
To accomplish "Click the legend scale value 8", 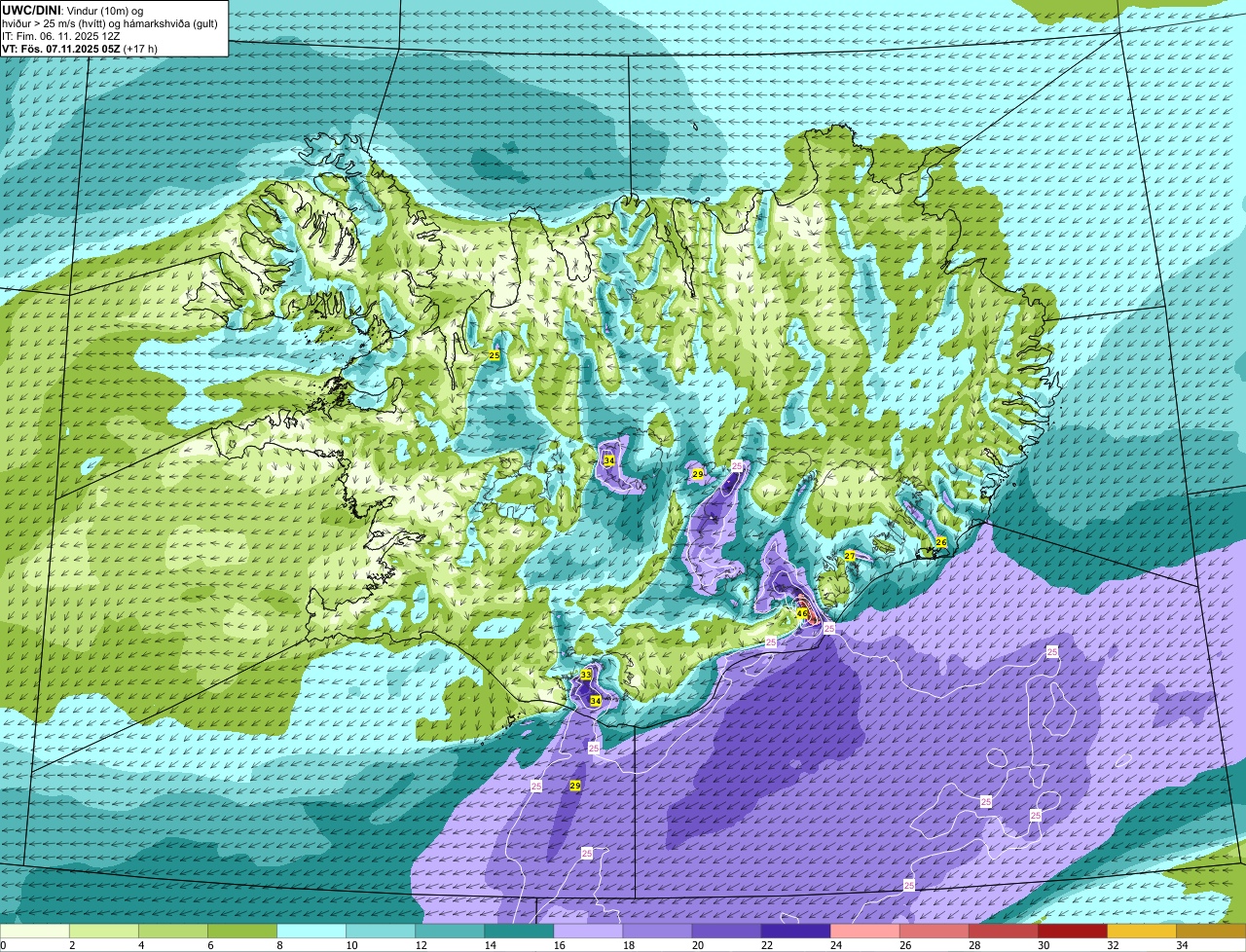I will pyautogui.click(x=277, y=945).
